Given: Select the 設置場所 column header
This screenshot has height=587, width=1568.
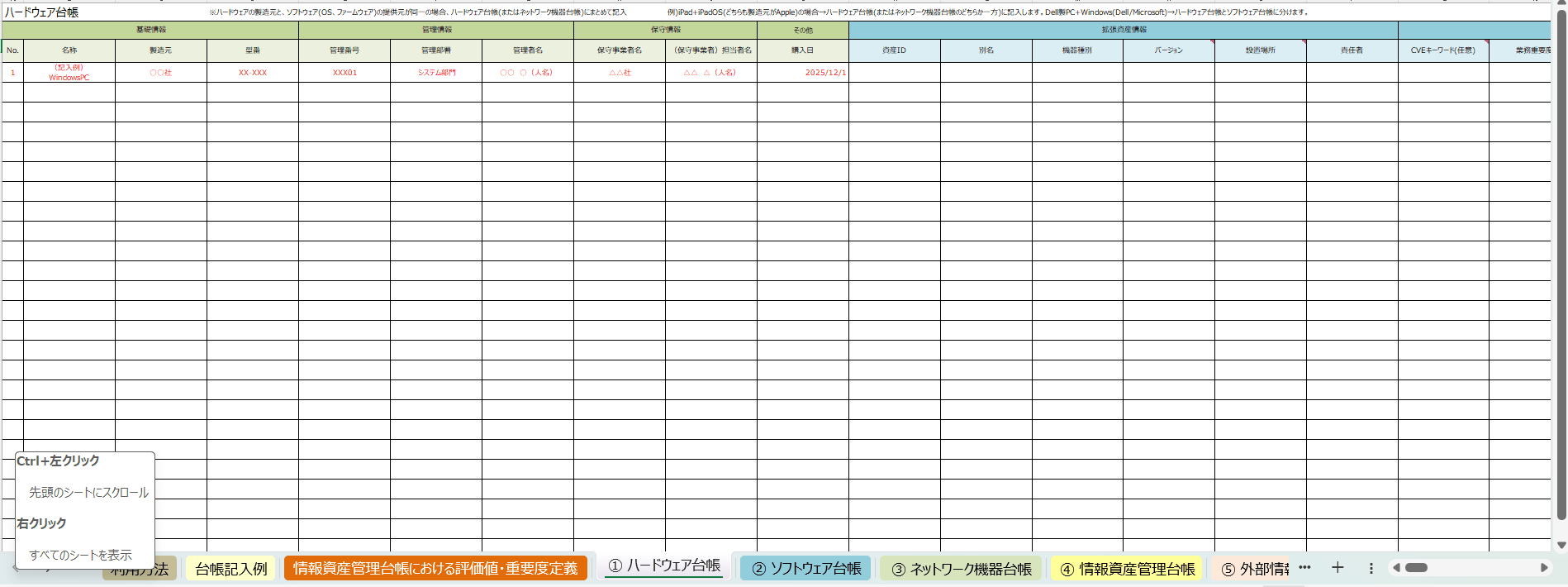Looking at the screenshot, I should click(1261, 50).
